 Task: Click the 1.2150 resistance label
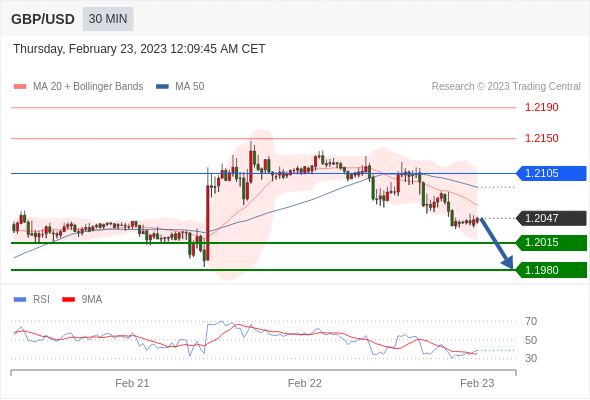click(542, 138)
